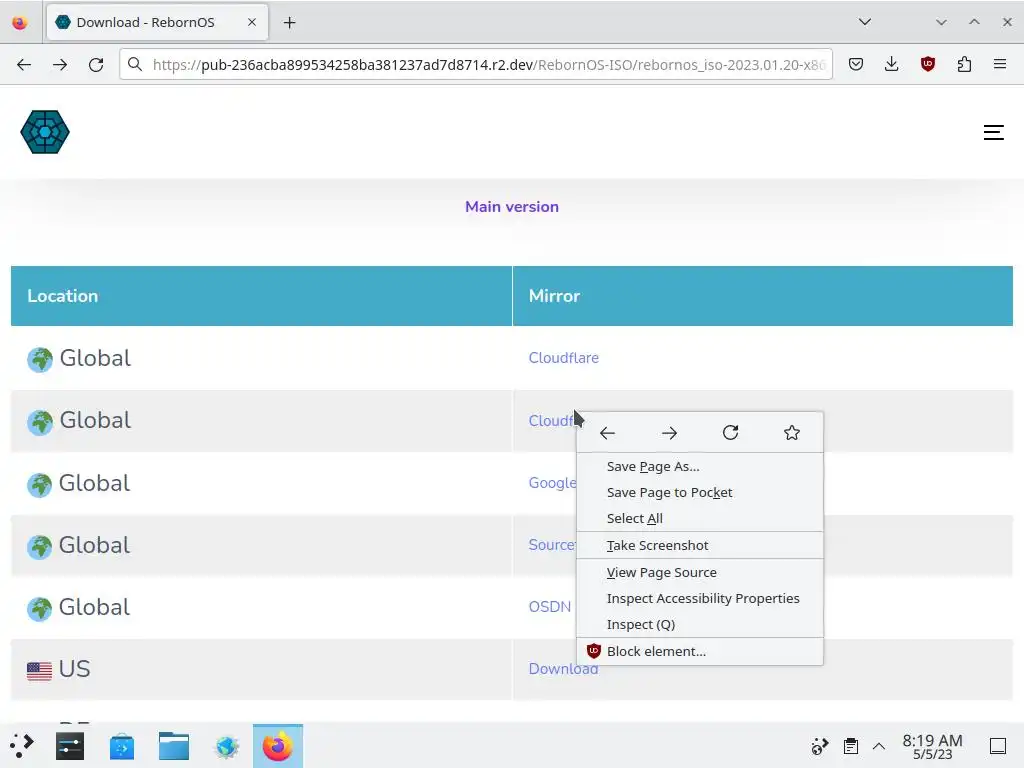Choose Select All in the context menu
The image size is (1024, 768).
(699, 518)
